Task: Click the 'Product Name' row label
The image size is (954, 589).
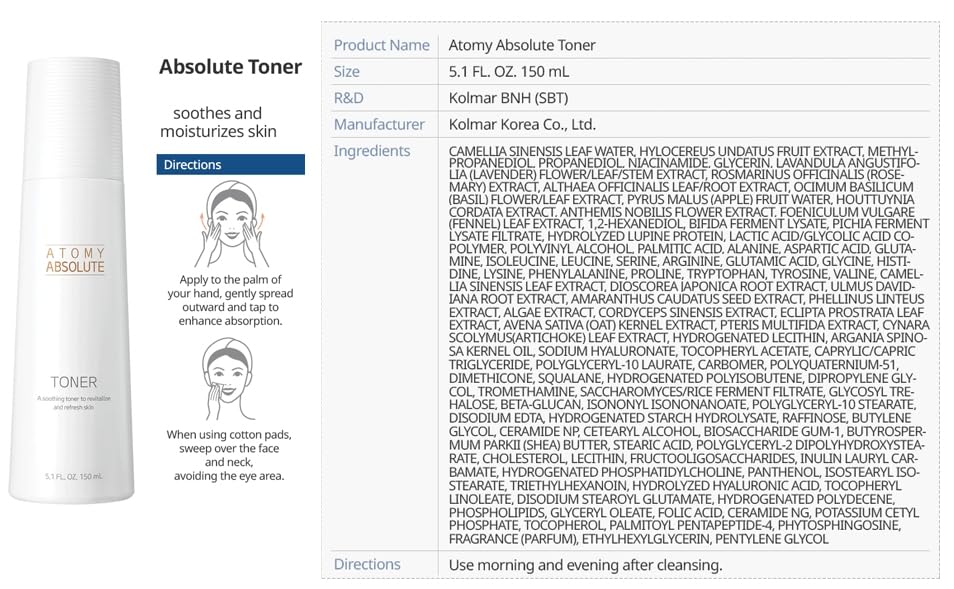Action: (x=381, y=45)
